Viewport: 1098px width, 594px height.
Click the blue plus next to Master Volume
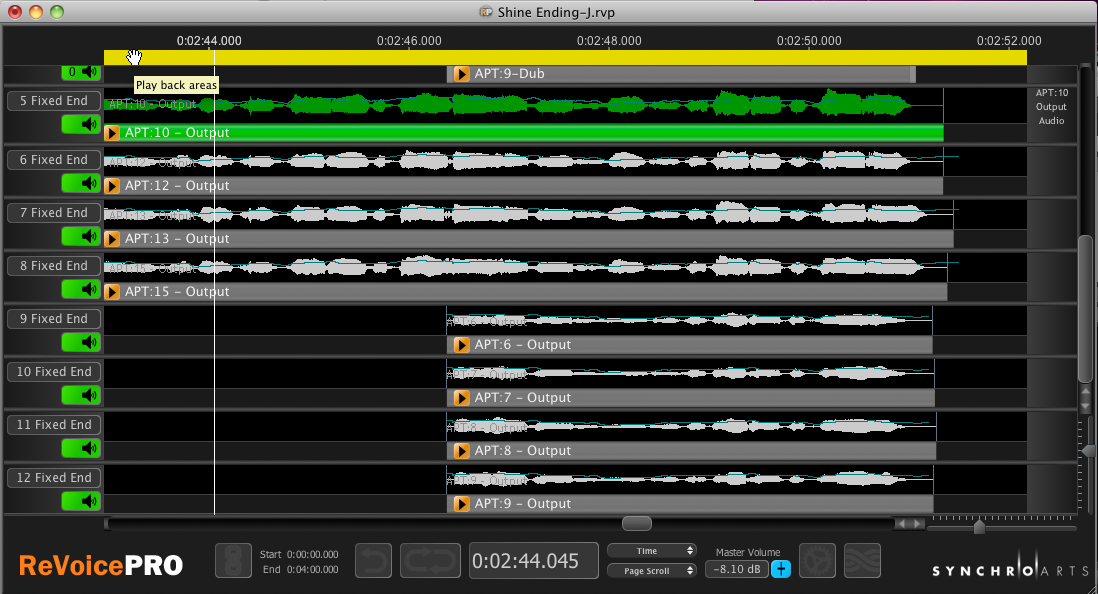pyautogui.click(x=780, y=569)
